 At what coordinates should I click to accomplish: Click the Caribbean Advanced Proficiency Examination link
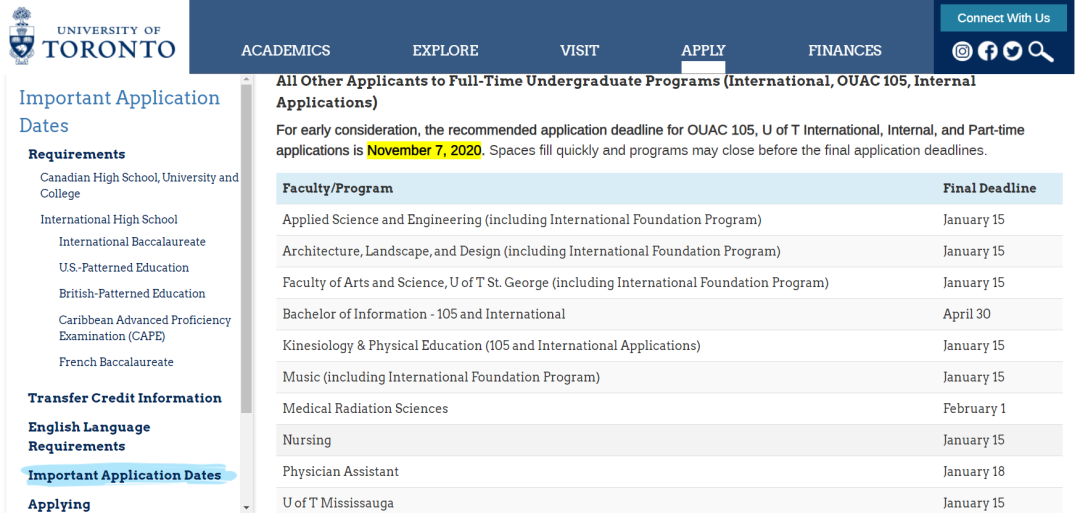[x=145, y=328]
